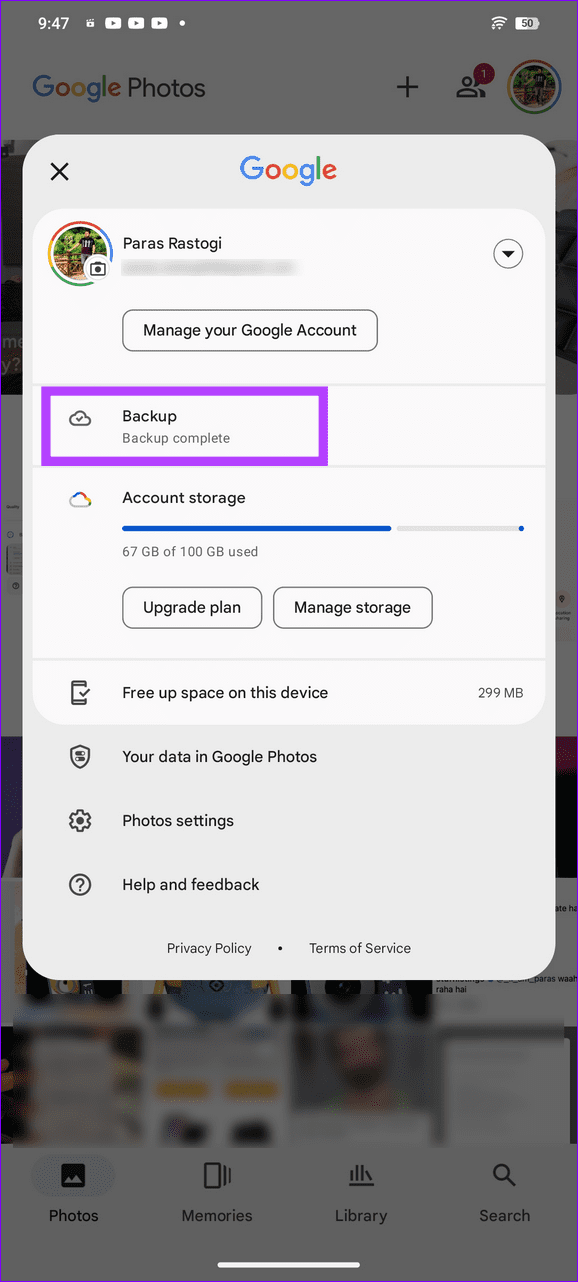Open Help and feedback

coord(289,884)
